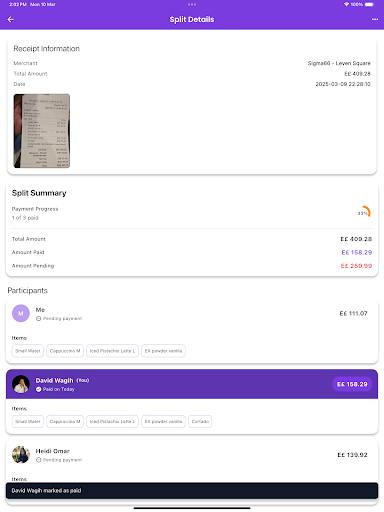Tap Iced Pistachio Latte L chip under David
Viewport: 384px width, 512px height.
[x=112, y=422]
